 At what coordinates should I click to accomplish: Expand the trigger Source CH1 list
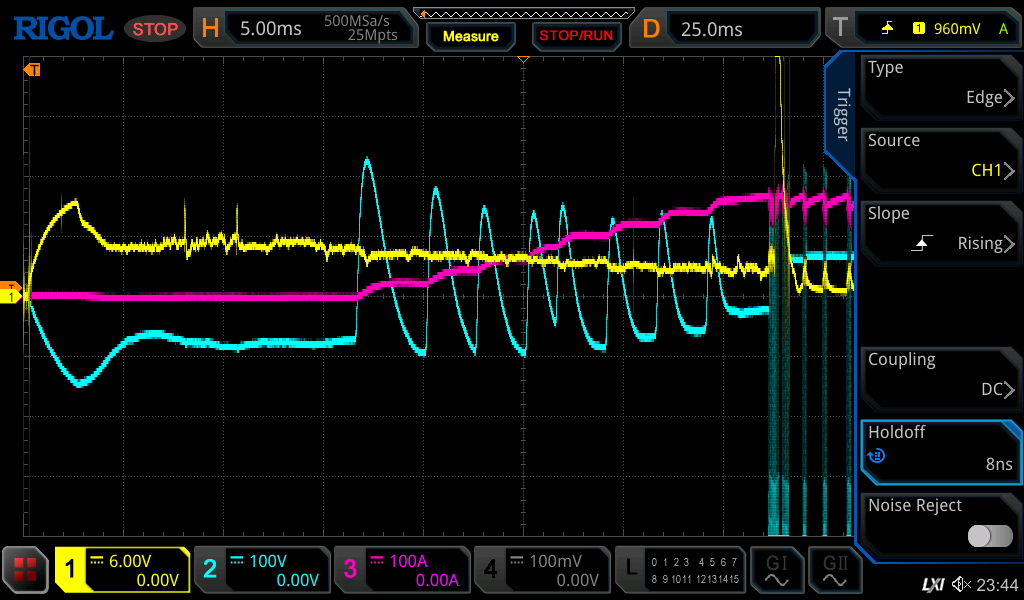coord(940,157)
